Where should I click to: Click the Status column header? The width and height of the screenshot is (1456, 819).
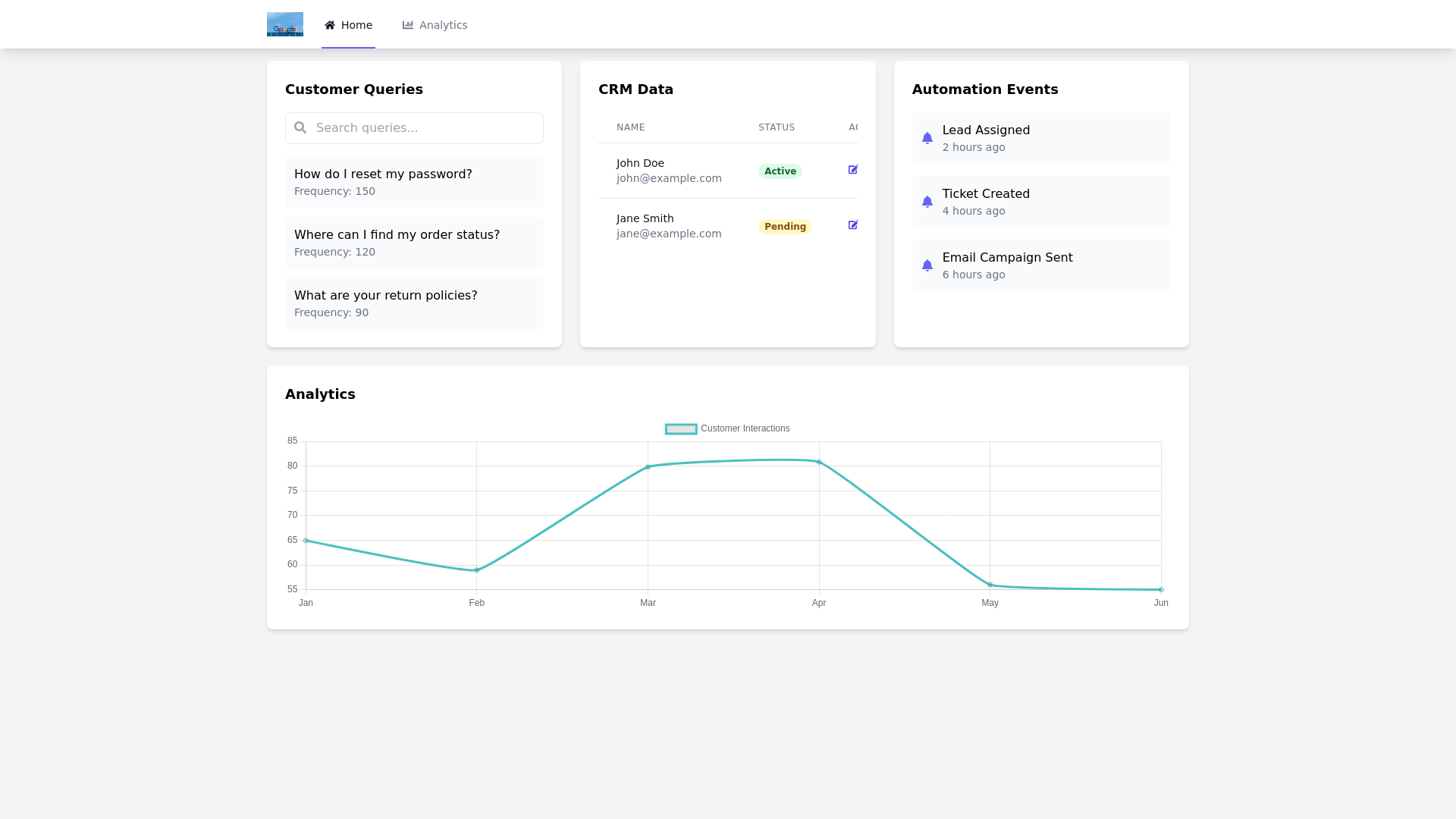tap(777, 127)
